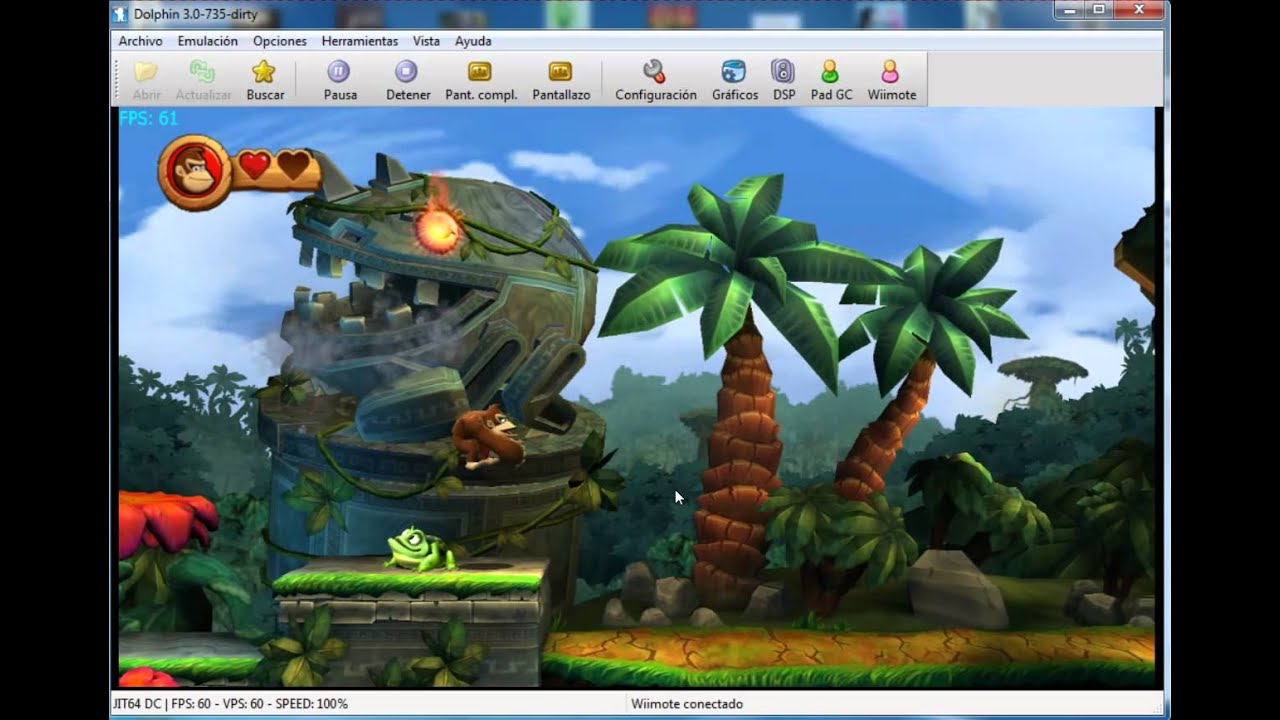1280x720 pixels.
Task: Open Configuración wrench icon
Action: pos(654,72)
